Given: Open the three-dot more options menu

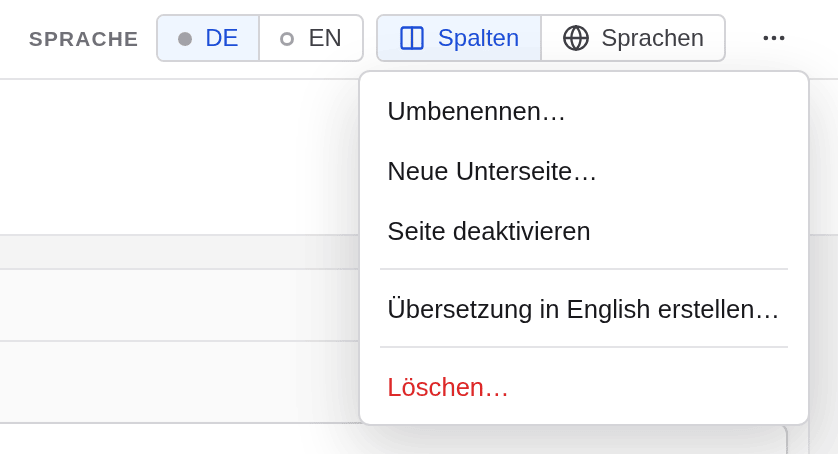Looking at the screenshot, I should 773,38.
